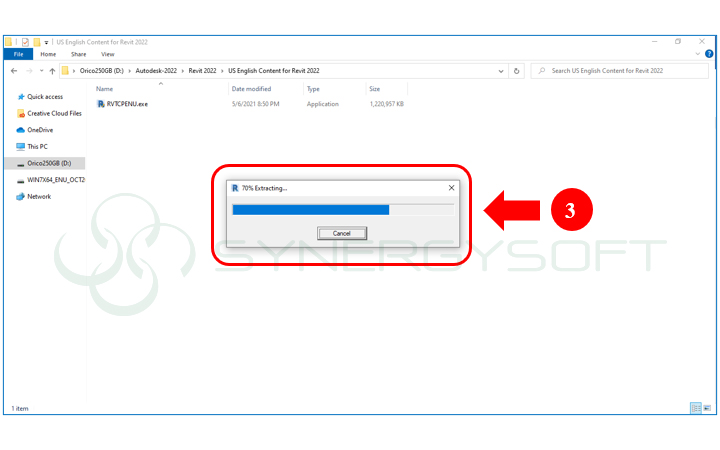
Task: Open recent locations dropdown arrow
Action: (x=41, y=71)
